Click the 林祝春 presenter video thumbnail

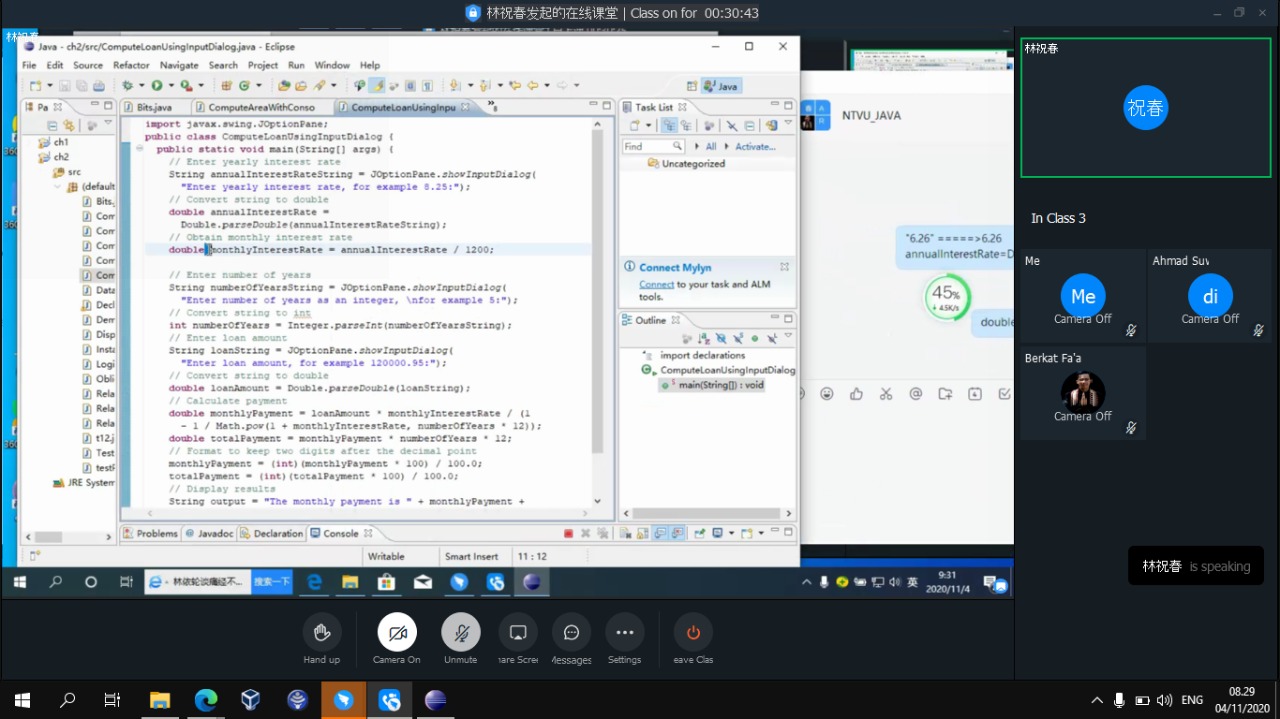pyautogui.click(x=1145, y=108)
